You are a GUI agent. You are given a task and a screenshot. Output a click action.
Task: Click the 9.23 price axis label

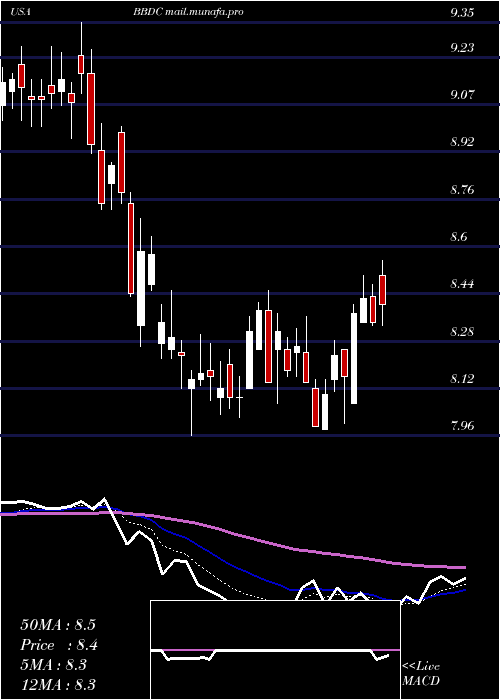[462, 47]
